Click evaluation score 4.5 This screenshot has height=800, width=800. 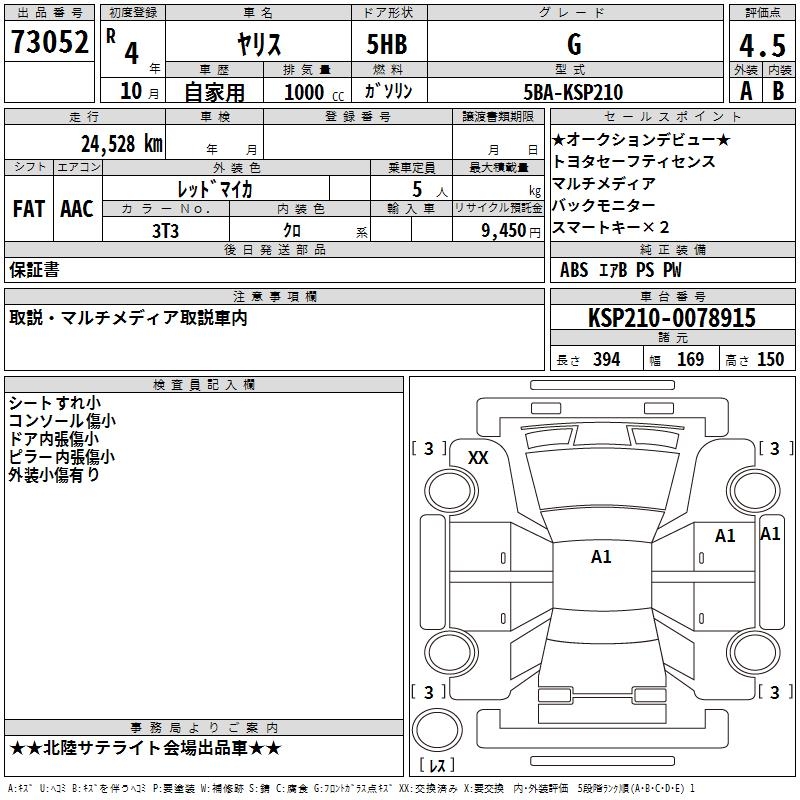pos(762,45)
